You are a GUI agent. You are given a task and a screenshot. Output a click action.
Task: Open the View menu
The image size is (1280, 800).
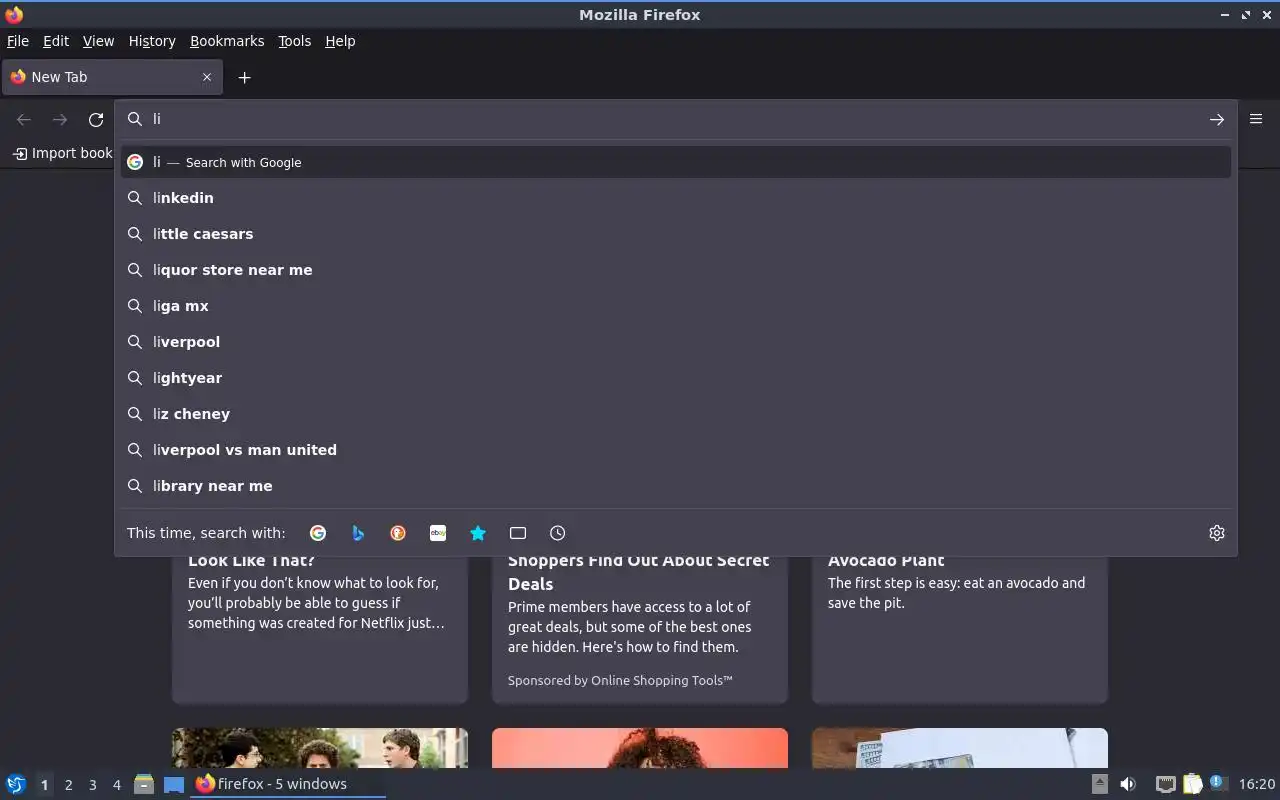coord(98,41)
